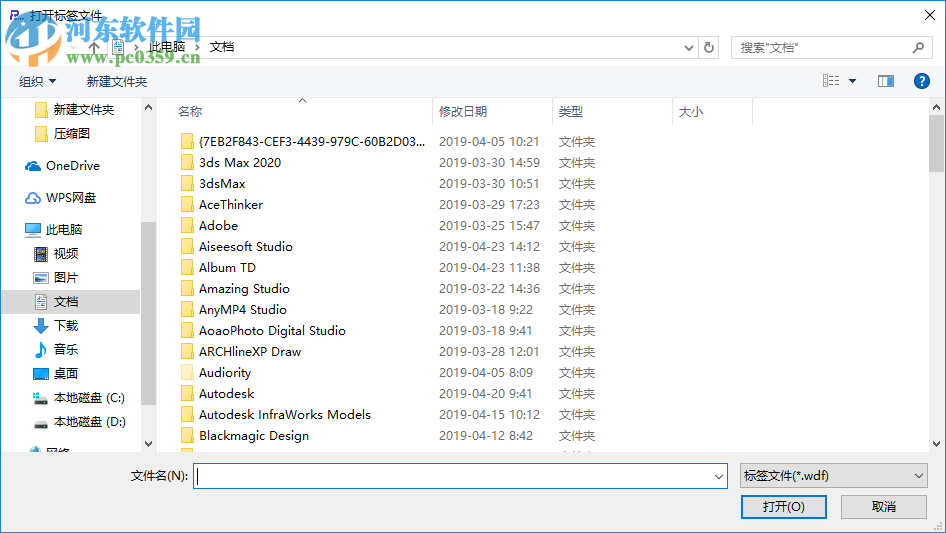Click file list scrollbar up arrow

[936, 107]
